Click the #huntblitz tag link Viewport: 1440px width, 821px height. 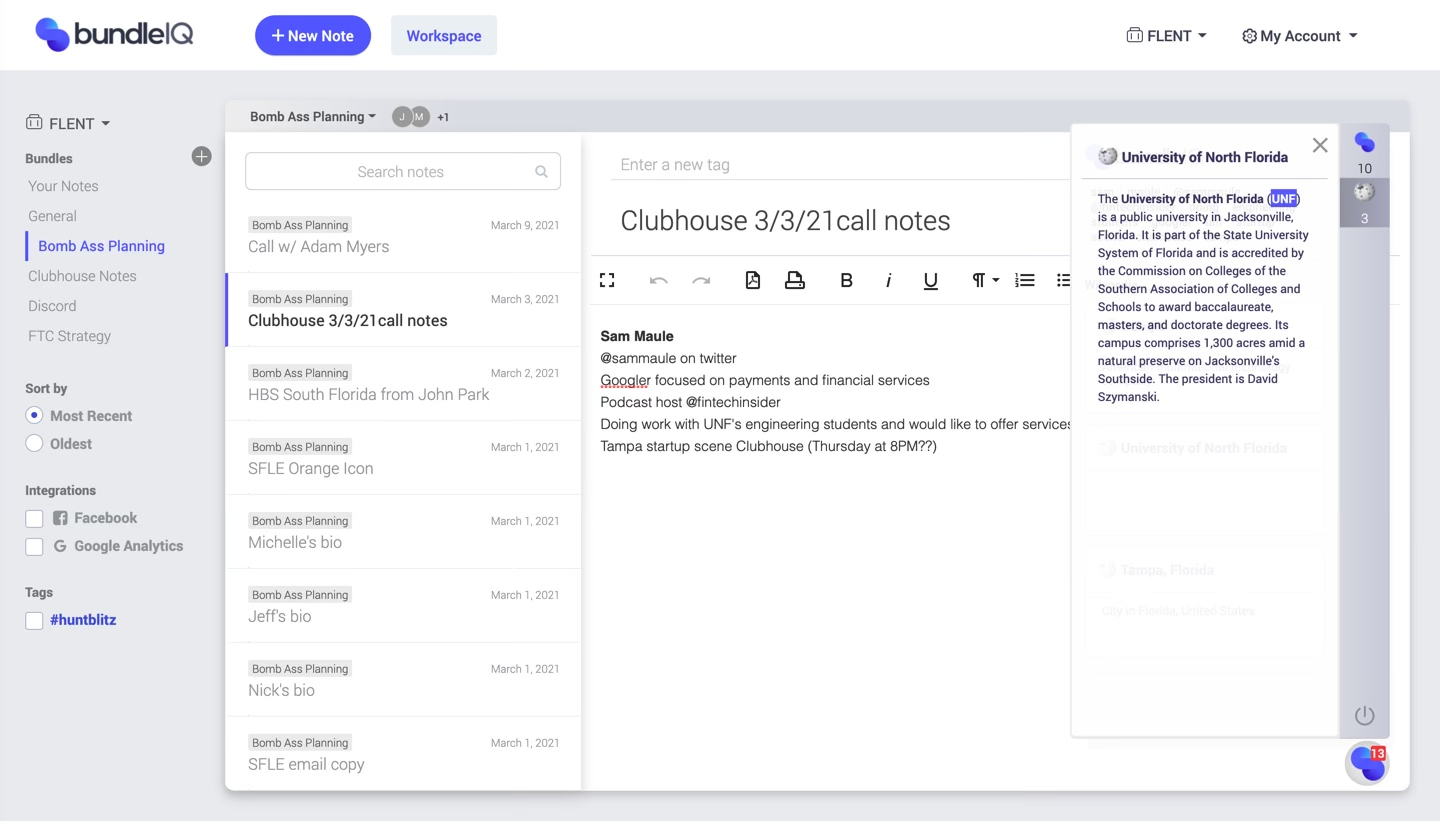[83, 620]
